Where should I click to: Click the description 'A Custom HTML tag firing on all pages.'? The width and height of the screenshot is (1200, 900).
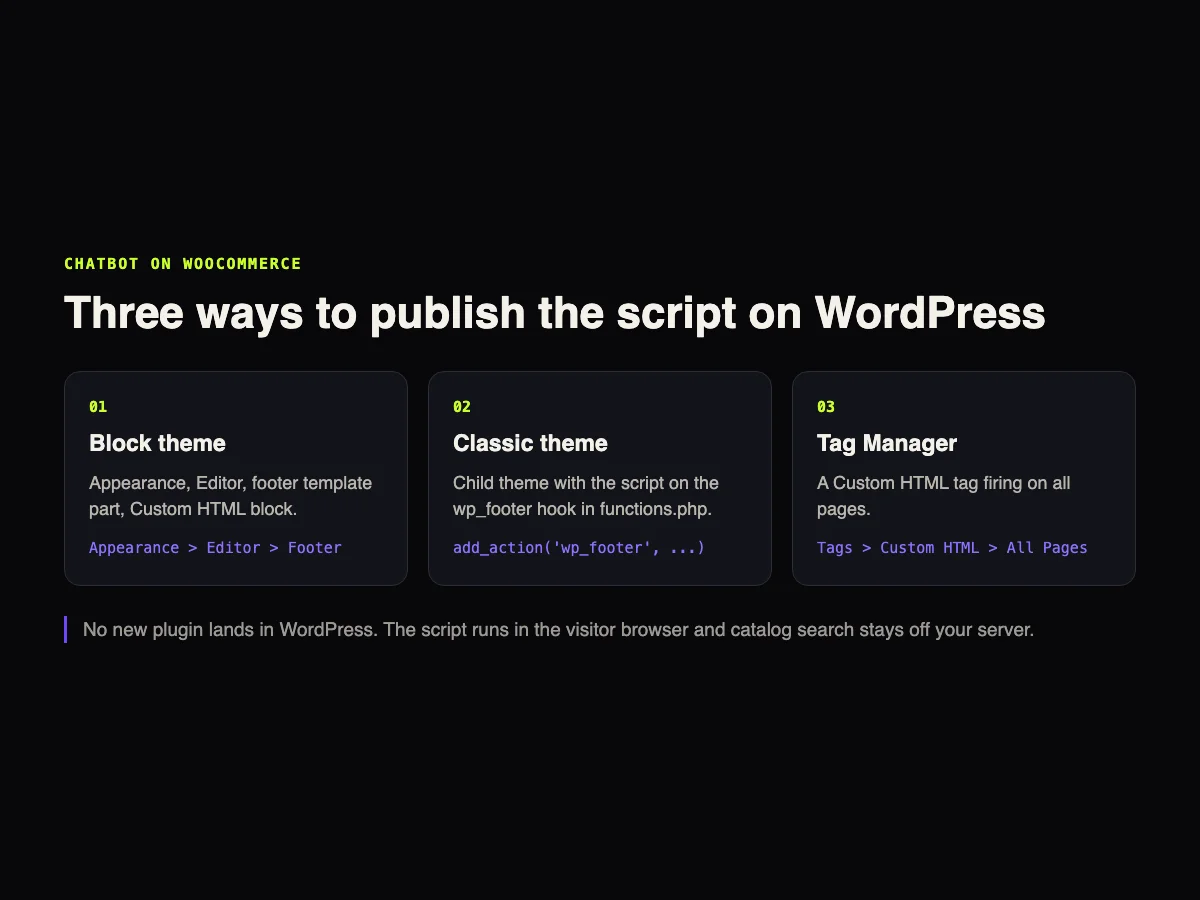[x=944, y=496]
